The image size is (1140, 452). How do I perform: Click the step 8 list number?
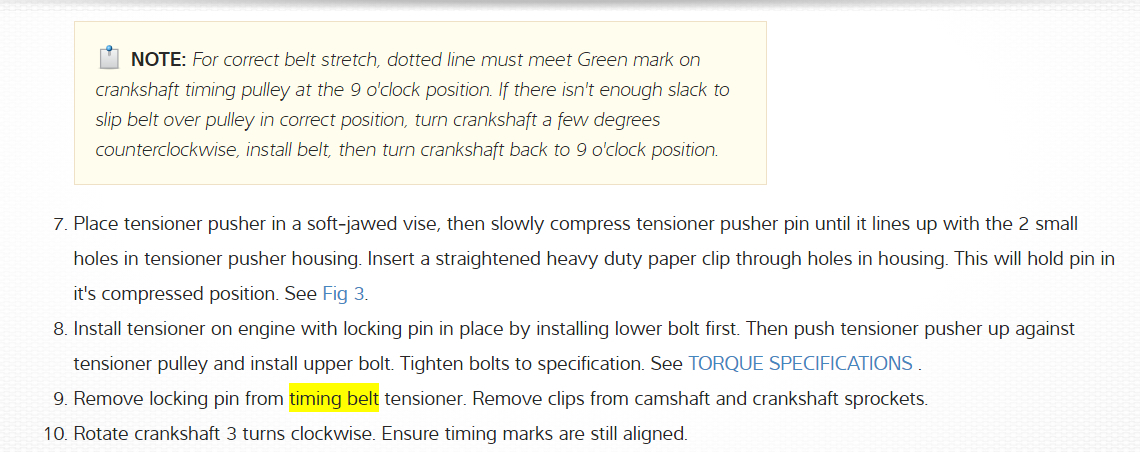point(58,329)
